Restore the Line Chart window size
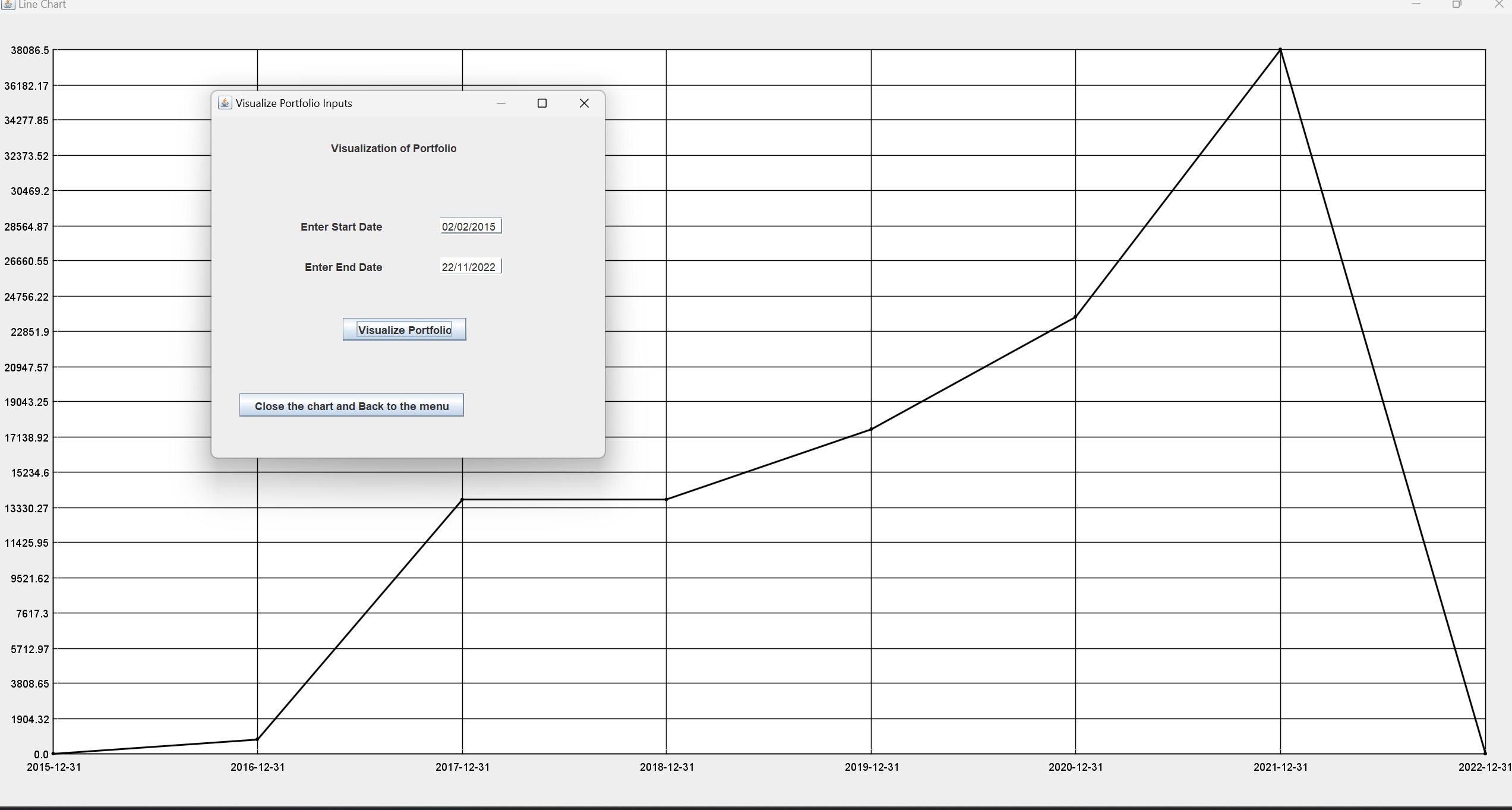The height and width of the screenshot is (810, 1512). tap(1457, 5)
